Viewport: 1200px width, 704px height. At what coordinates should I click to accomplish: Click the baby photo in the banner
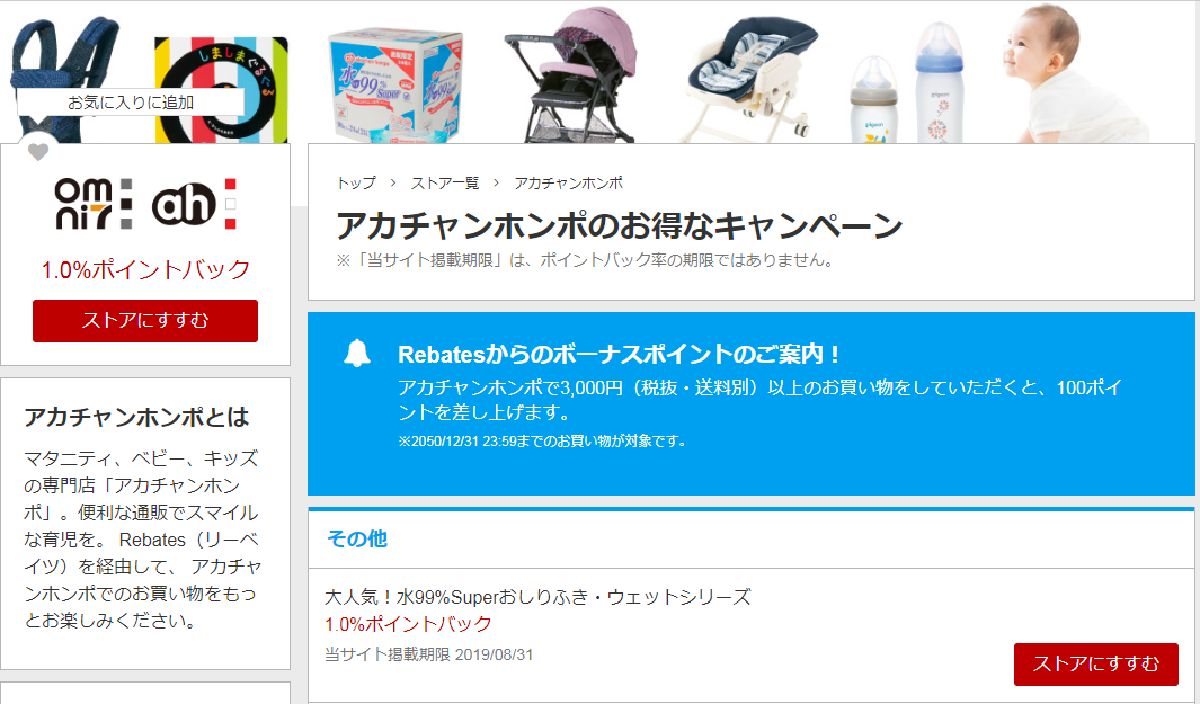click(x=1076, y=74)
